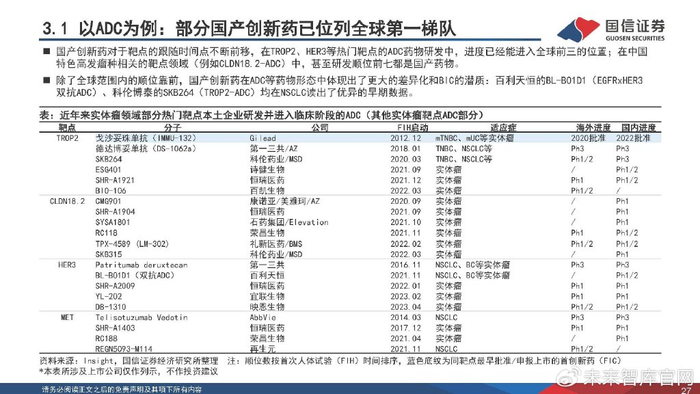Click the SYSA1801 molecule cell
The image size is (700, 394).
pyautogui.click(x=112, y=222)
